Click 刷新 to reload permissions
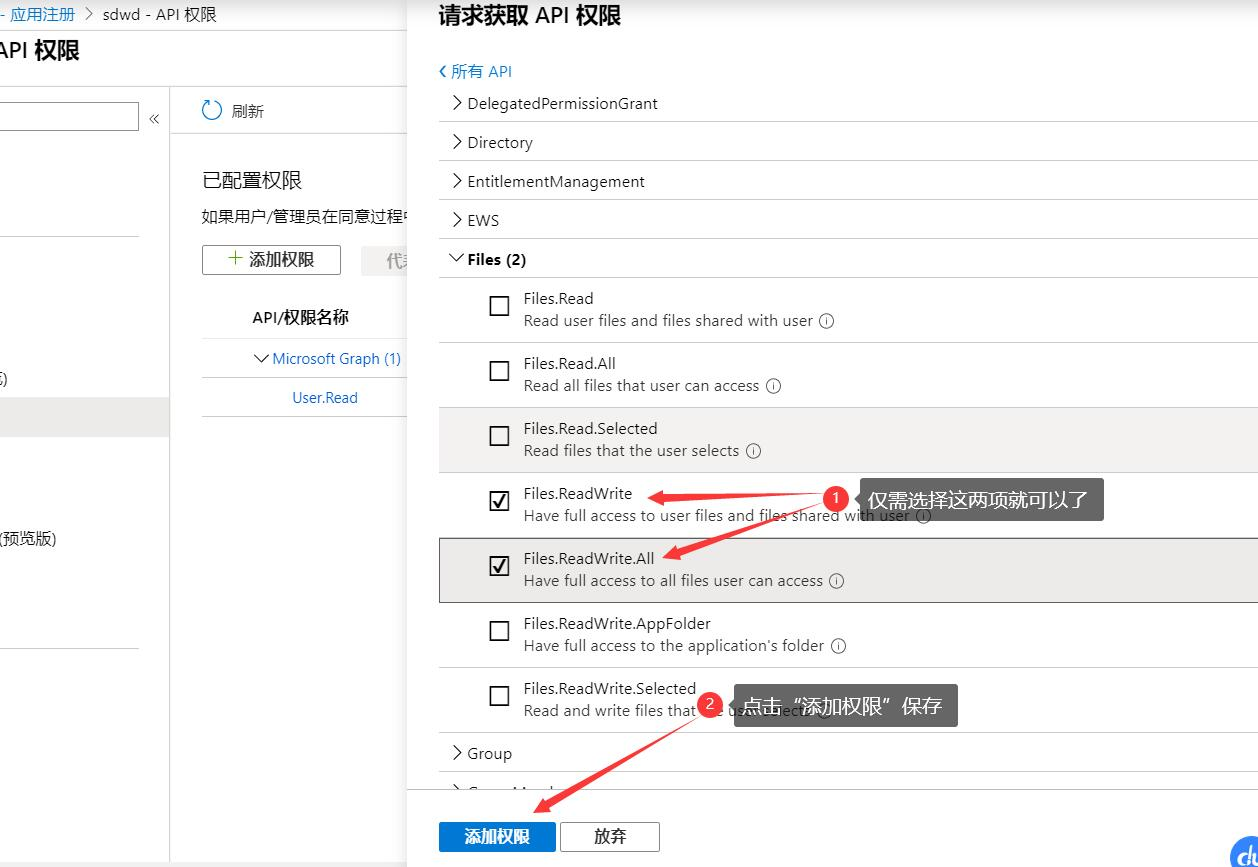Image resolution: width=1258 pixels, height=867 pixels. tap(247, 111)
